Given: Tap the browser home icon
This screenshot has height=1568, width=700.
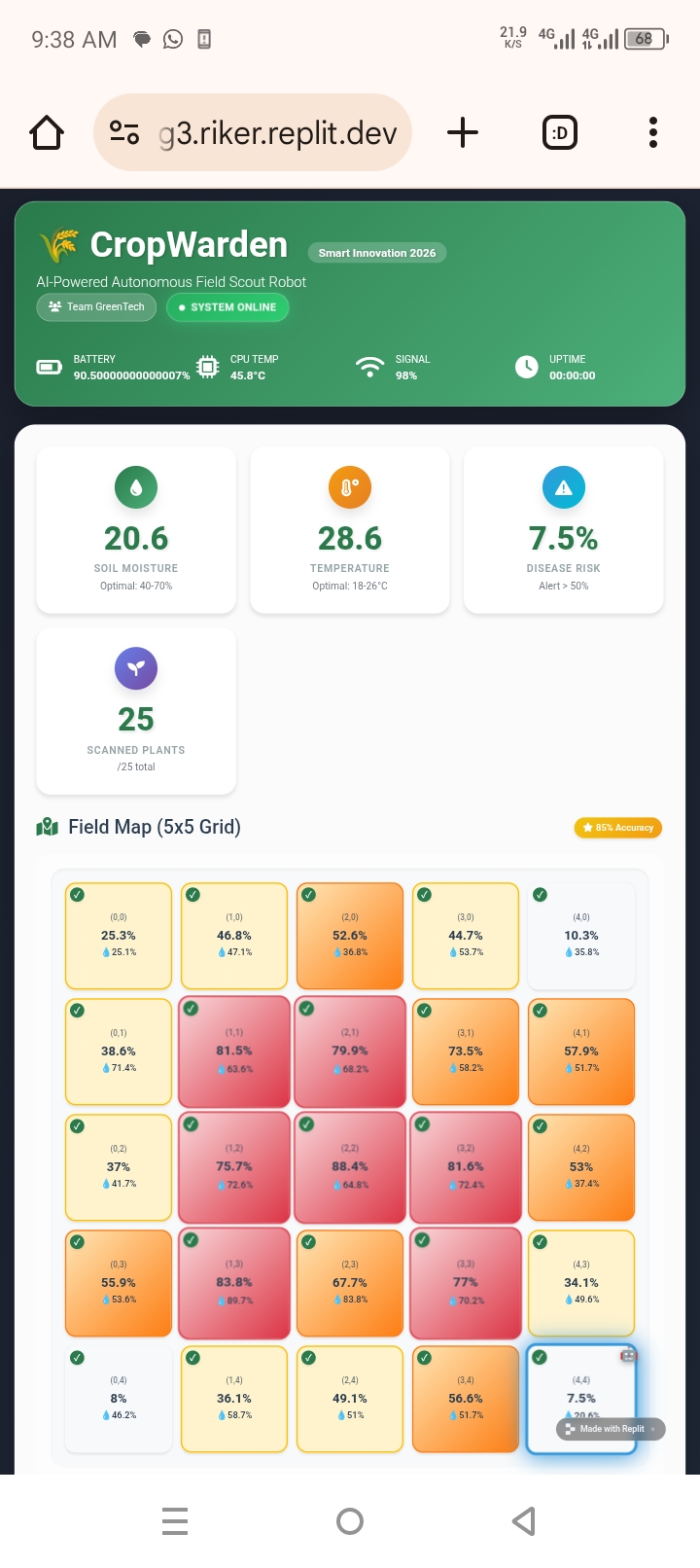Looking at the screenshot, I should pyautogui.click(x=47, y=132).
